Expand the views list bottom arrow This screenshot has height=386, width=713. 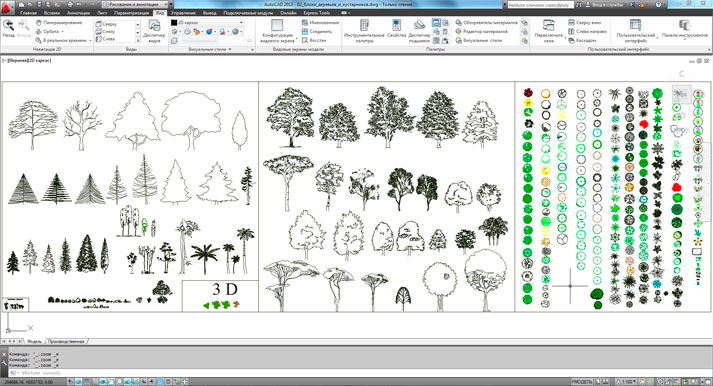(x=138, y=40)
